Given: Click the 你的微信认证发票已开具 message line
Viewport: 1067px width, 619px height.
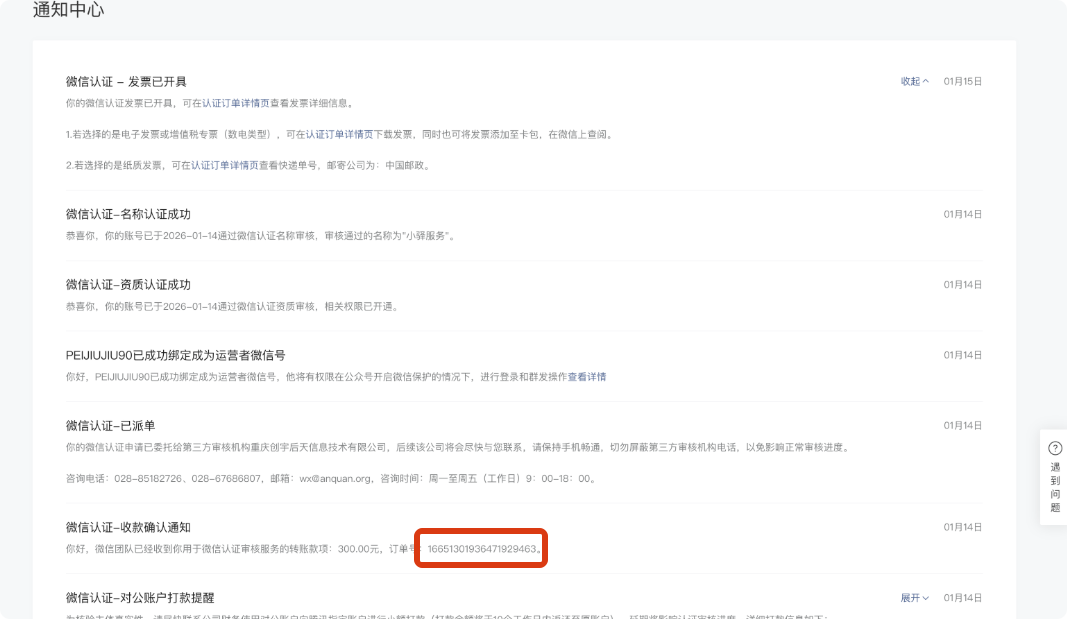Looking at the screenshot, I should [210, 103].
